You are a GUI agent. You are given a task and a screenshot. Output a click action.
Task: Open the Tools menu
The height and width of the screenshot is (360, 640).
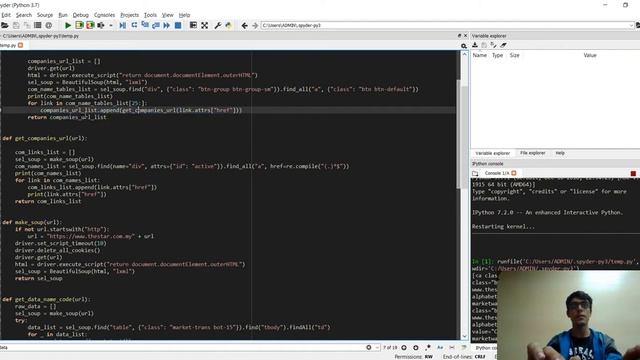[x=150, y=15]
